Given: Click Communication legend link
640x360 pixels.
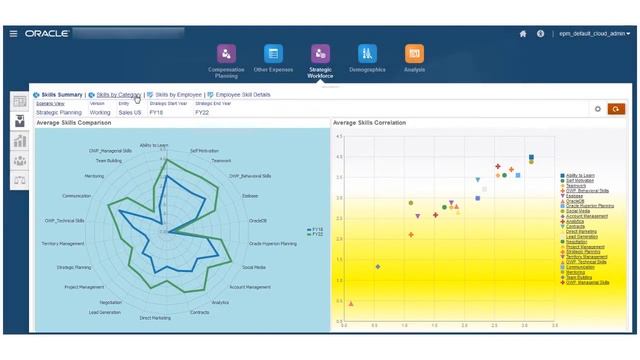Looking at the screenshot, I should [x=580, y=267].
